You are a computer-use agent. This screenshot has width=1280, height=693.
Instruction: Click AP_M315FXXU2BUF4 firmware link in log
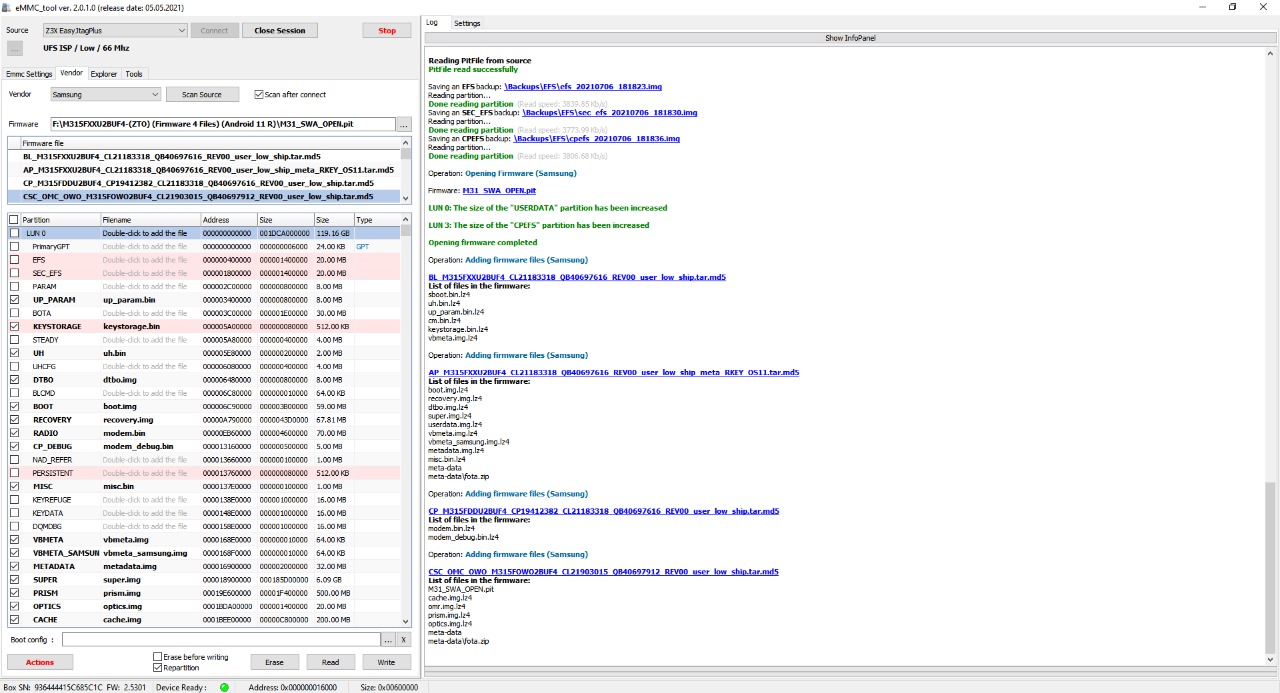coord(614,372)
